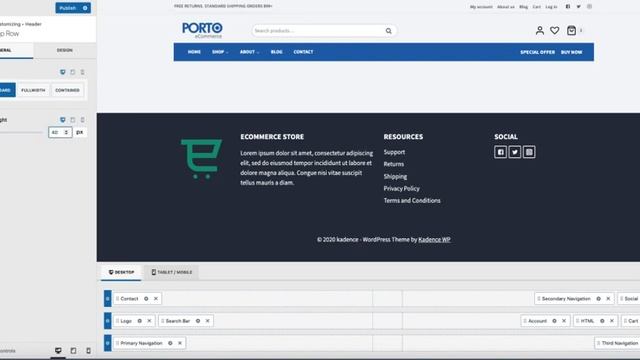Click the footer Twitter icon

(x=515, y=152)
